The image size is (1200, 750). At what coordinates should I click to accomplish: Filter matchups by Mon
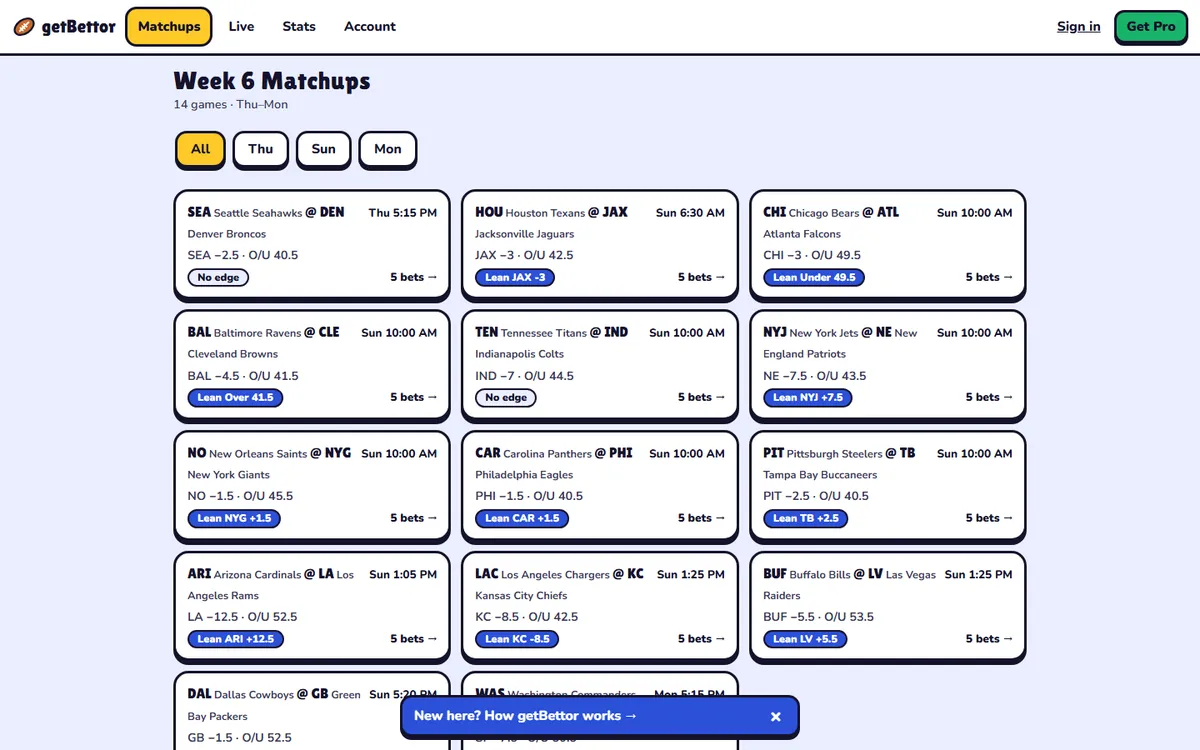pos(388,149)
